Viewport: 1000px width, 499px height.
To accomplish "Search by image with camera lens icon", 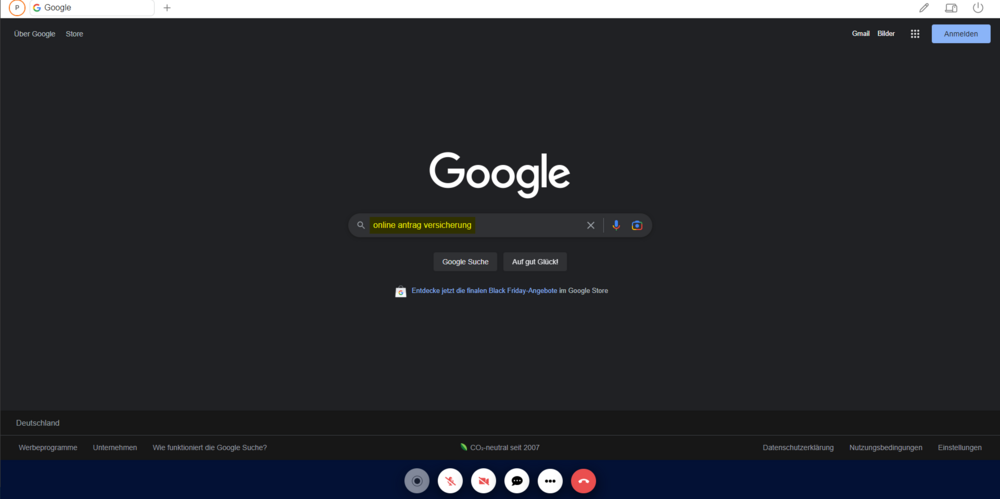I will [636, 225].
